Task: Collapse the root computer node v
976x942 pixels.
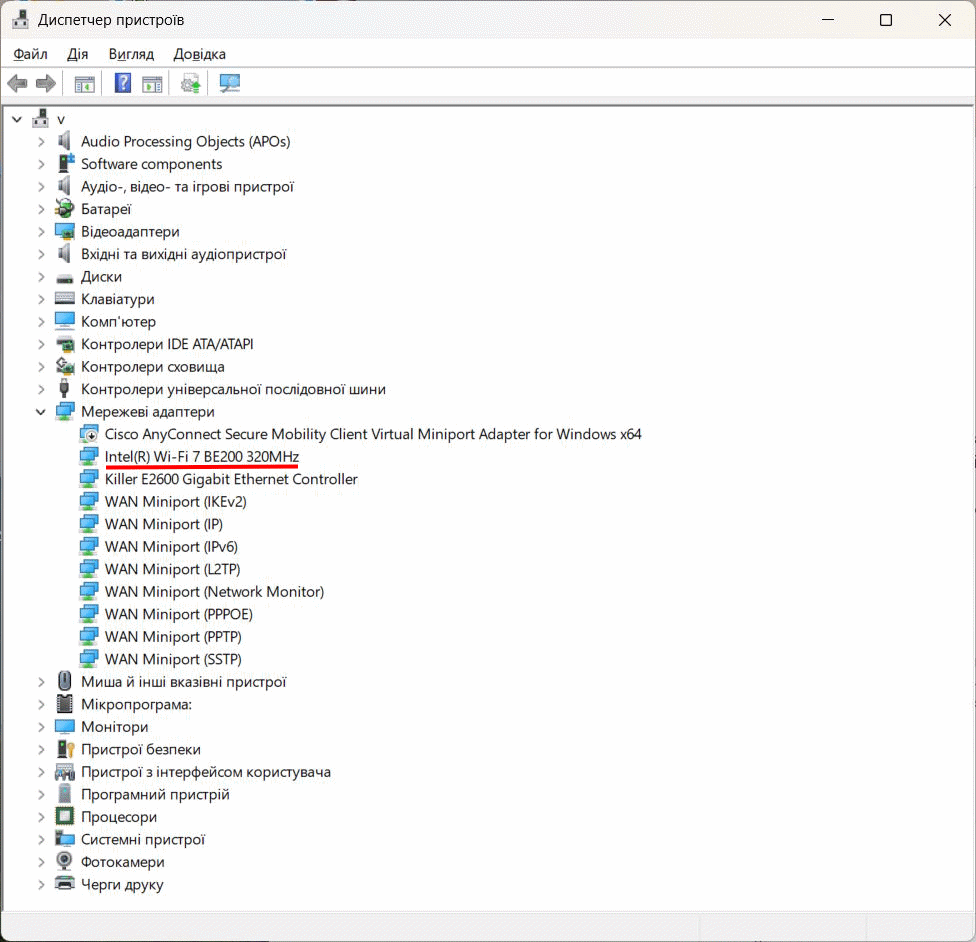Action: (17, 119)
